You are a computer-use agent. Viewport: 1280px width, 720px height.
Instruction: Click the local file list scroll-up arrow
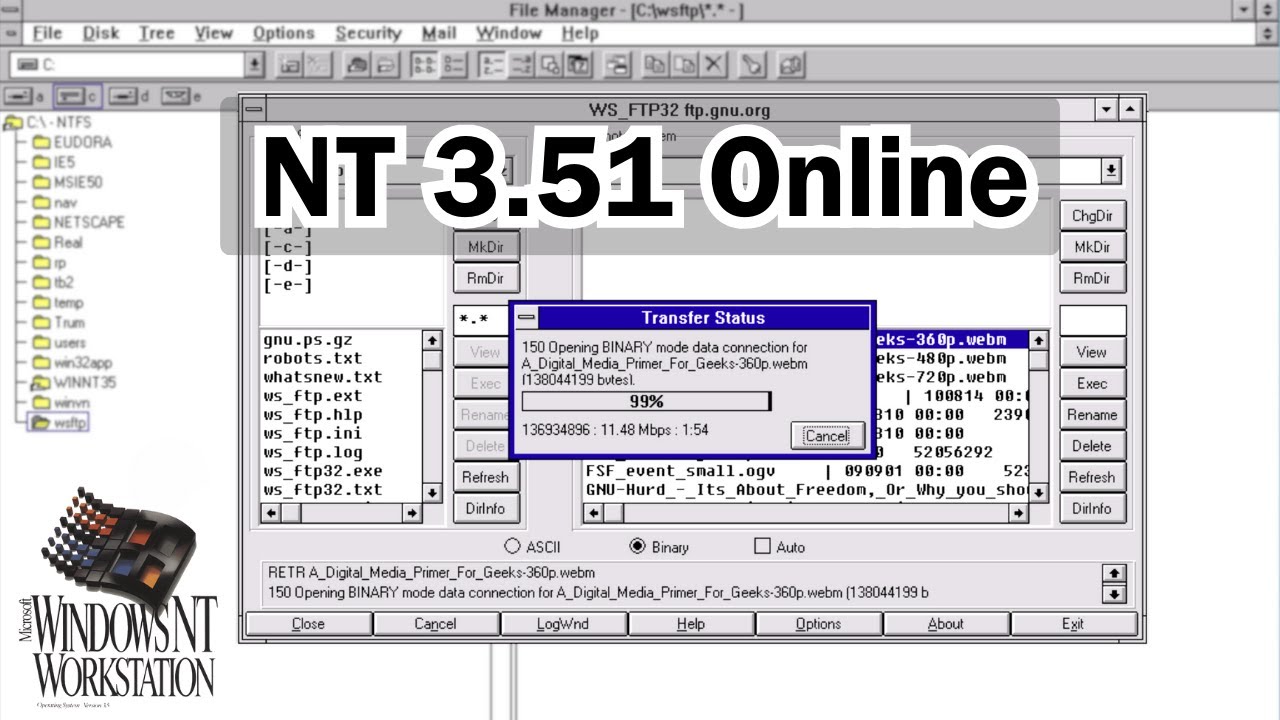coord(432,341)
